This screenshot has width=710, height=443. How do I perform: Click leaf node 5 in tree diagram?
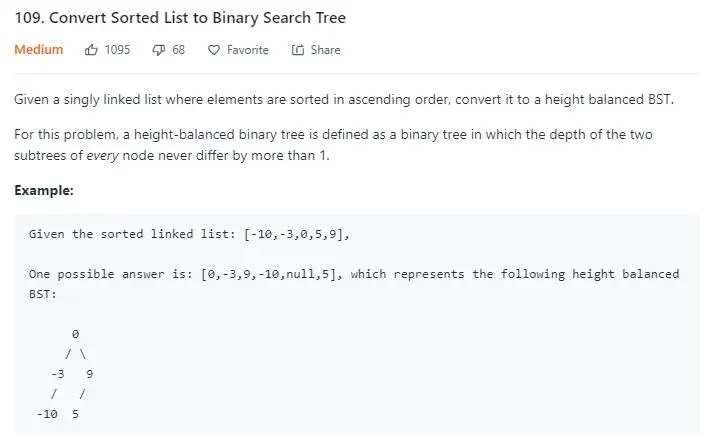click(75, 414)
